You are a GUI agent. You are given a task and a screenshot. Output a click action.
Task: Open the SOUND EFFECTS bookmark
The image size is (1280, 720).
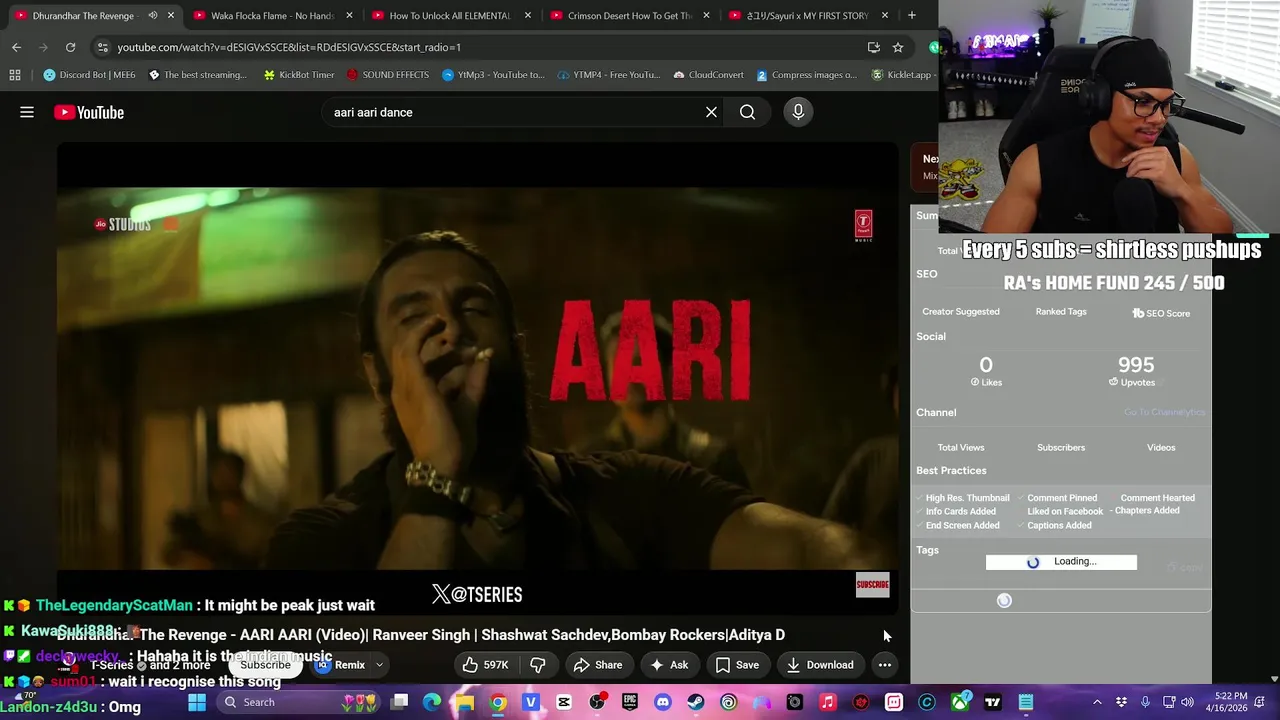pyautogui.click(x=388, y=75)
